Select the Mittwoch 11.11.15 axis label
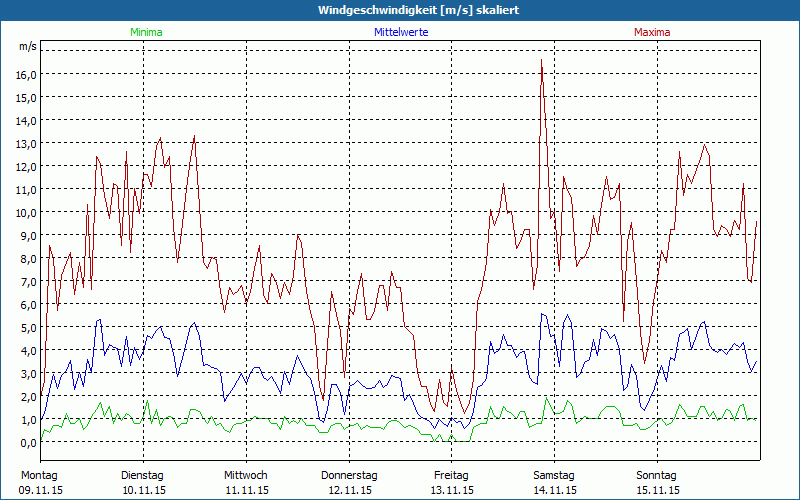 246,483
